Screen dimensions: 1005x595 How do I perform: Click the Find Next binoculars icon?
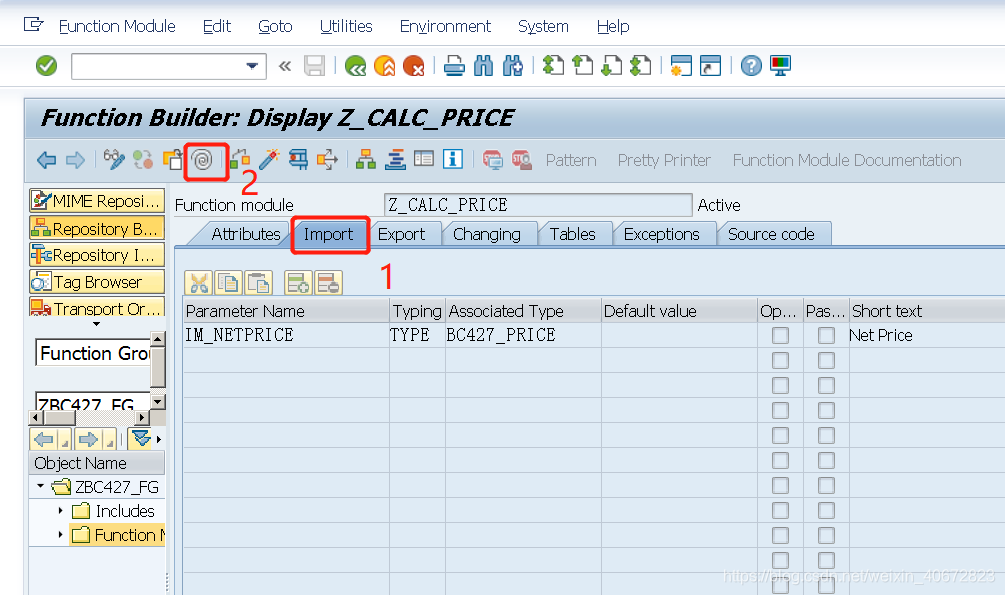point(513,65)
